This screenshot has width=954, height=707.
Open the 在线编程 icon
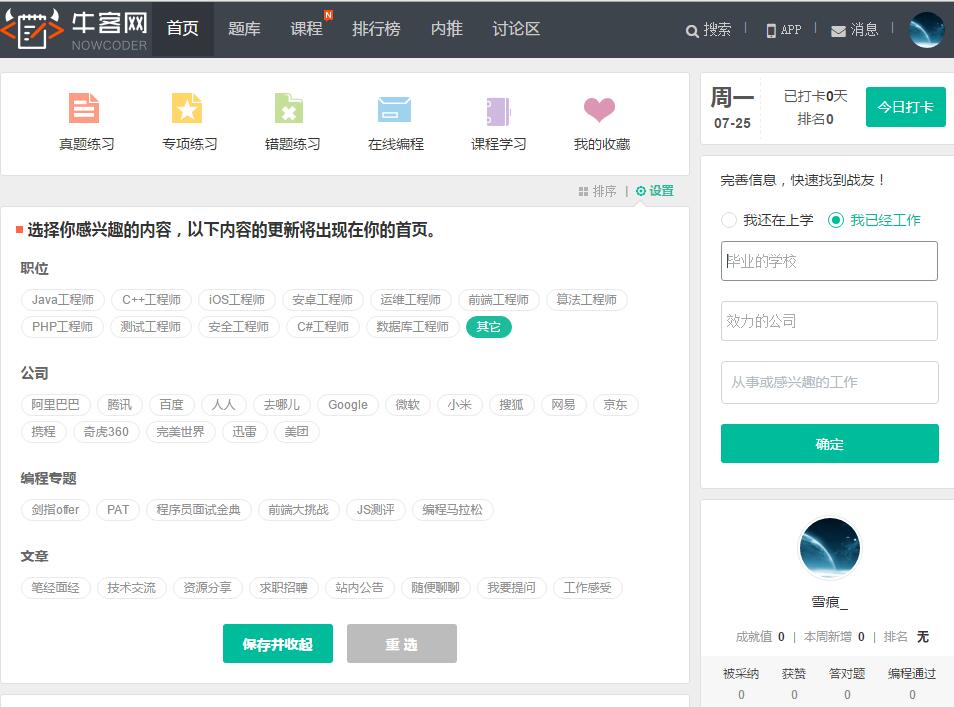point(394,108)
